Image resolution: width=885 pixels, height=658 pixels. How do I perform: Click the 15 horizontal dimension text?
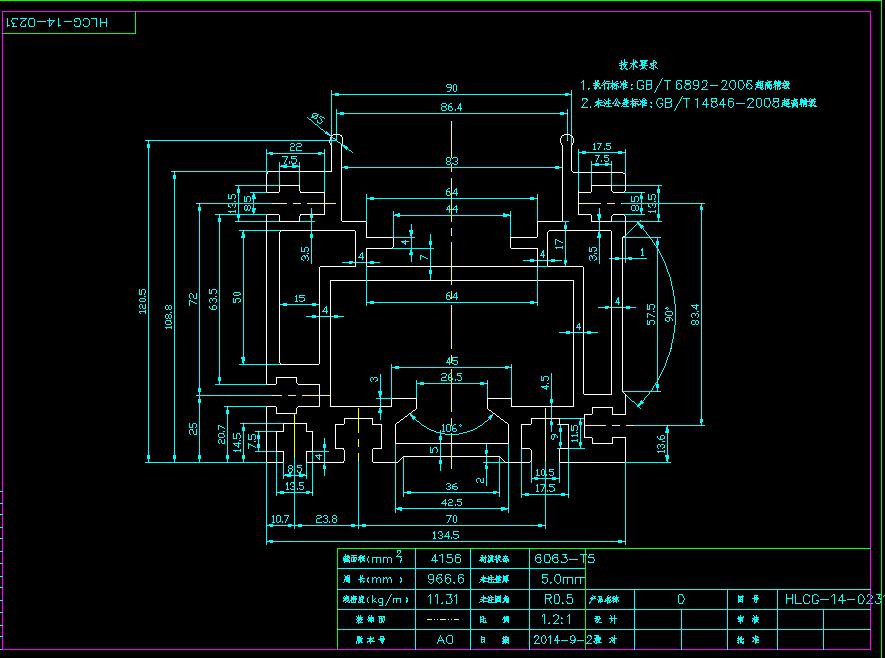point(300,298)
